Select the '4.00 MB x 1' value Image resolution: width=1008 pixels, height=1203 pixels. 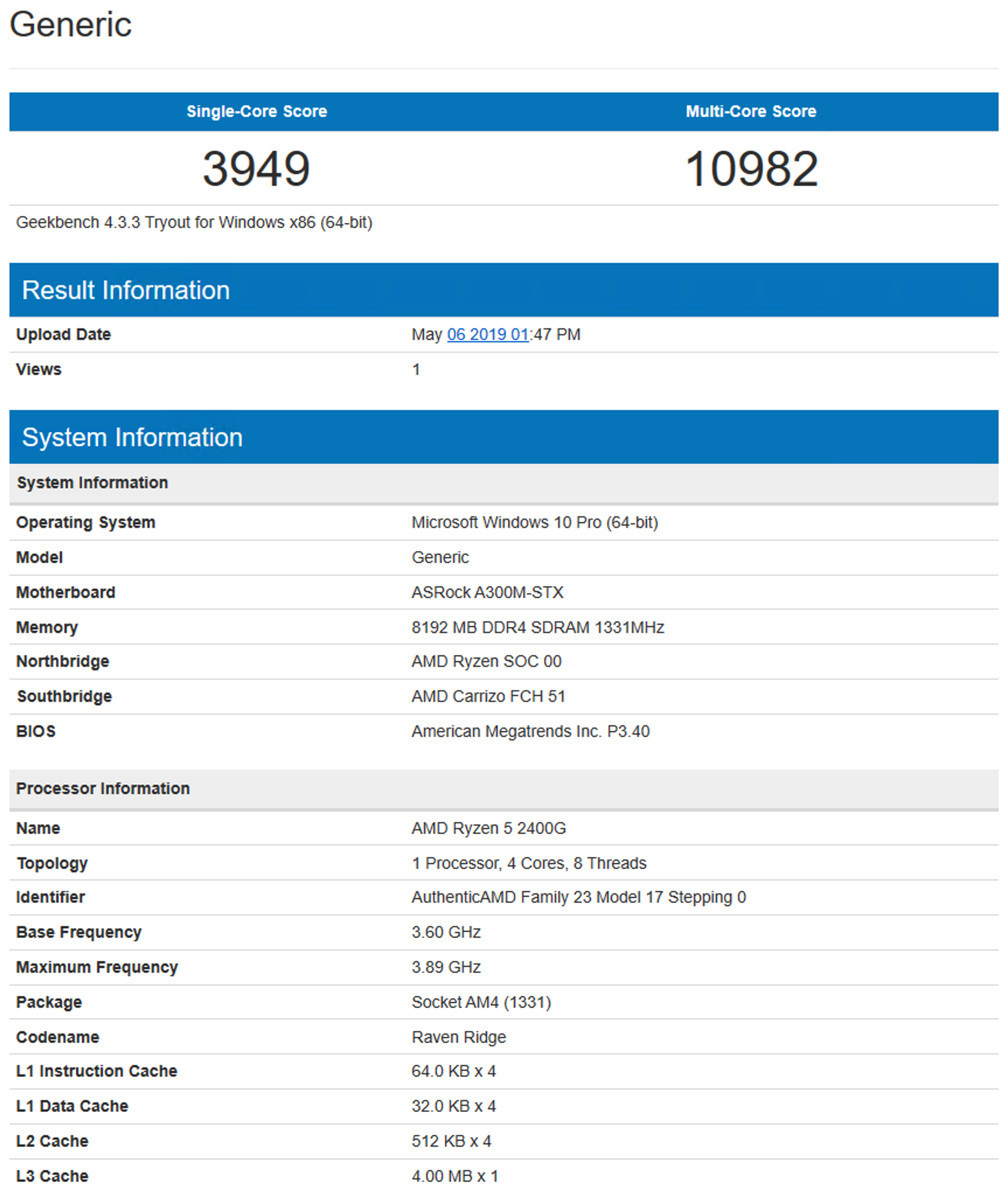455,1177
